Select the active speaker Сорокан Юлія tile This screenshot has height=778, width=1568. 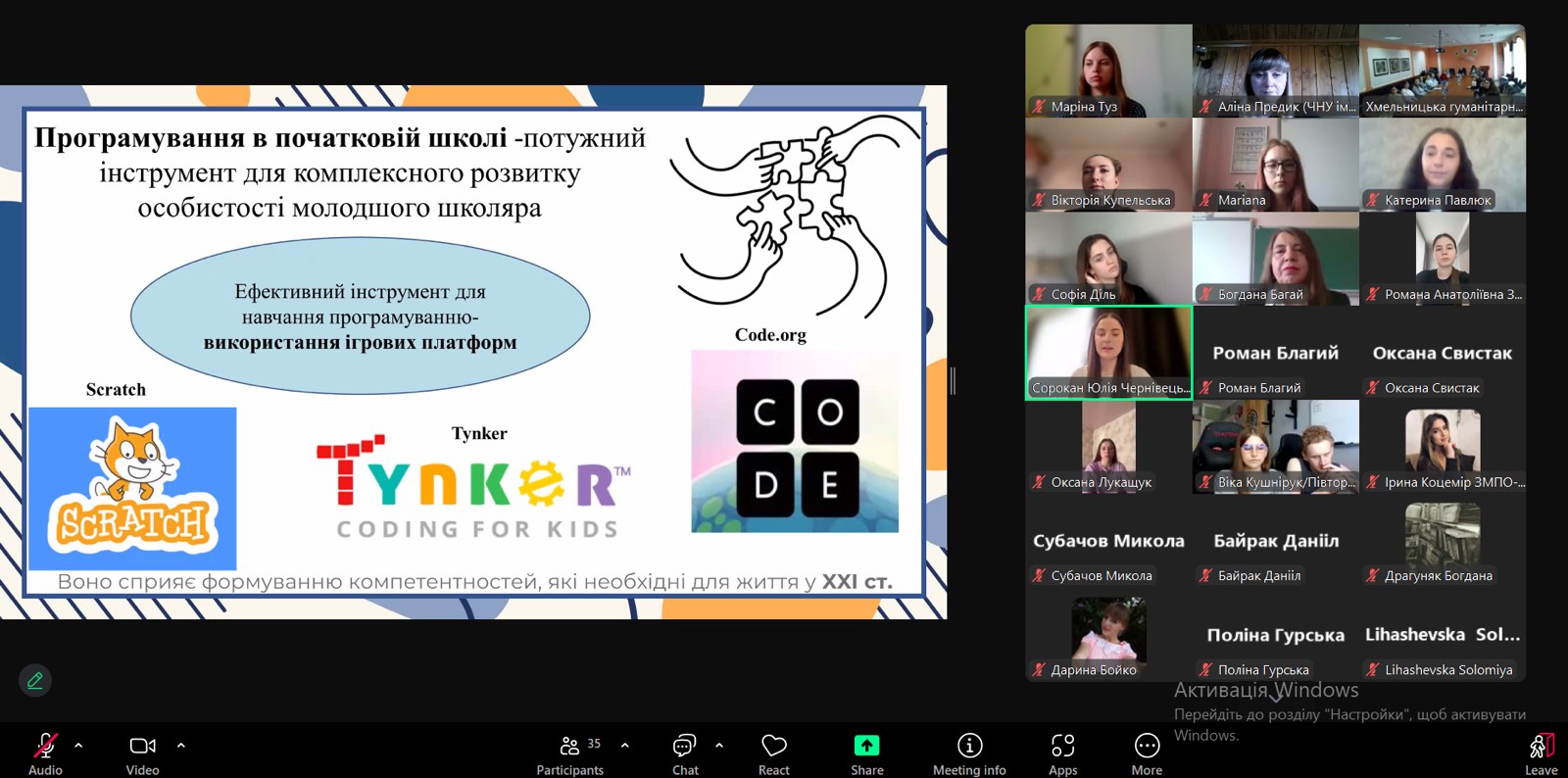[x=1109, y=353]
